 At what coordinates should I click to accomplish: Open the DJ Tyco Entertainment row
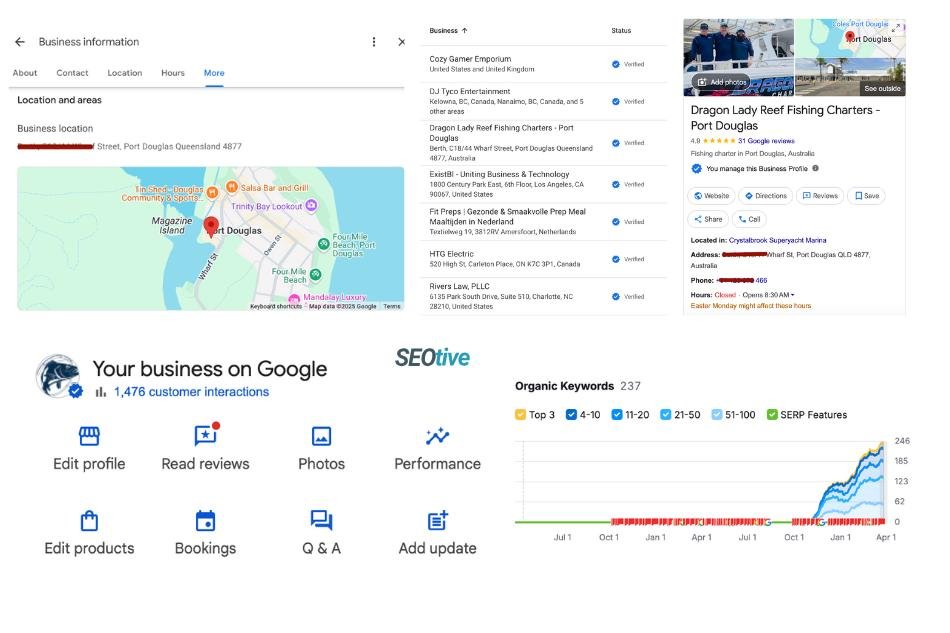pyautogui.click(x=544, y=101)
